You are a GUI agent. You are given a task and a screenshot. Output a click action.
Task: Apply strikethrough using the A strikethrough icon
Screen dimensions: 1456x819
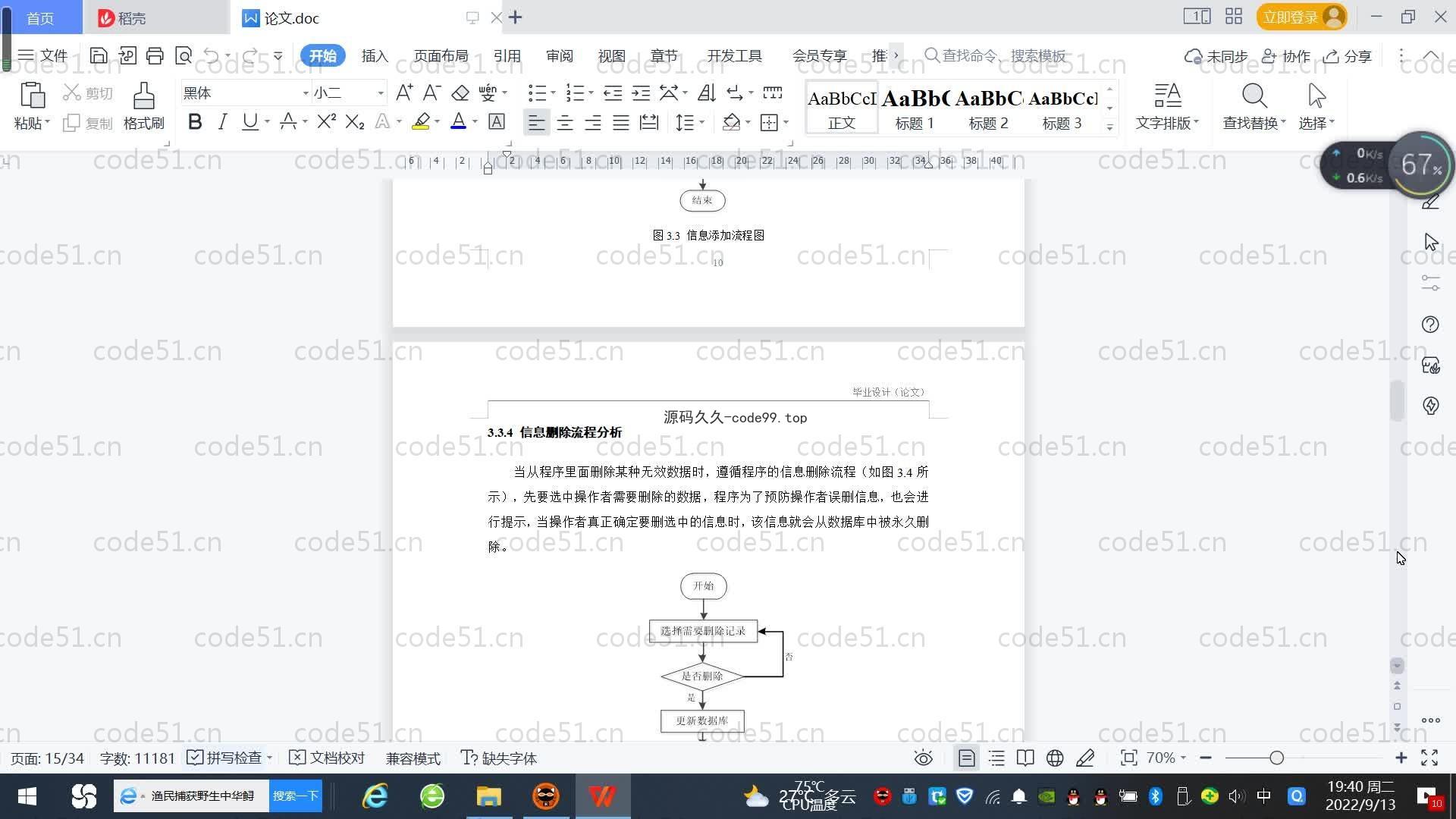(287, 122)
